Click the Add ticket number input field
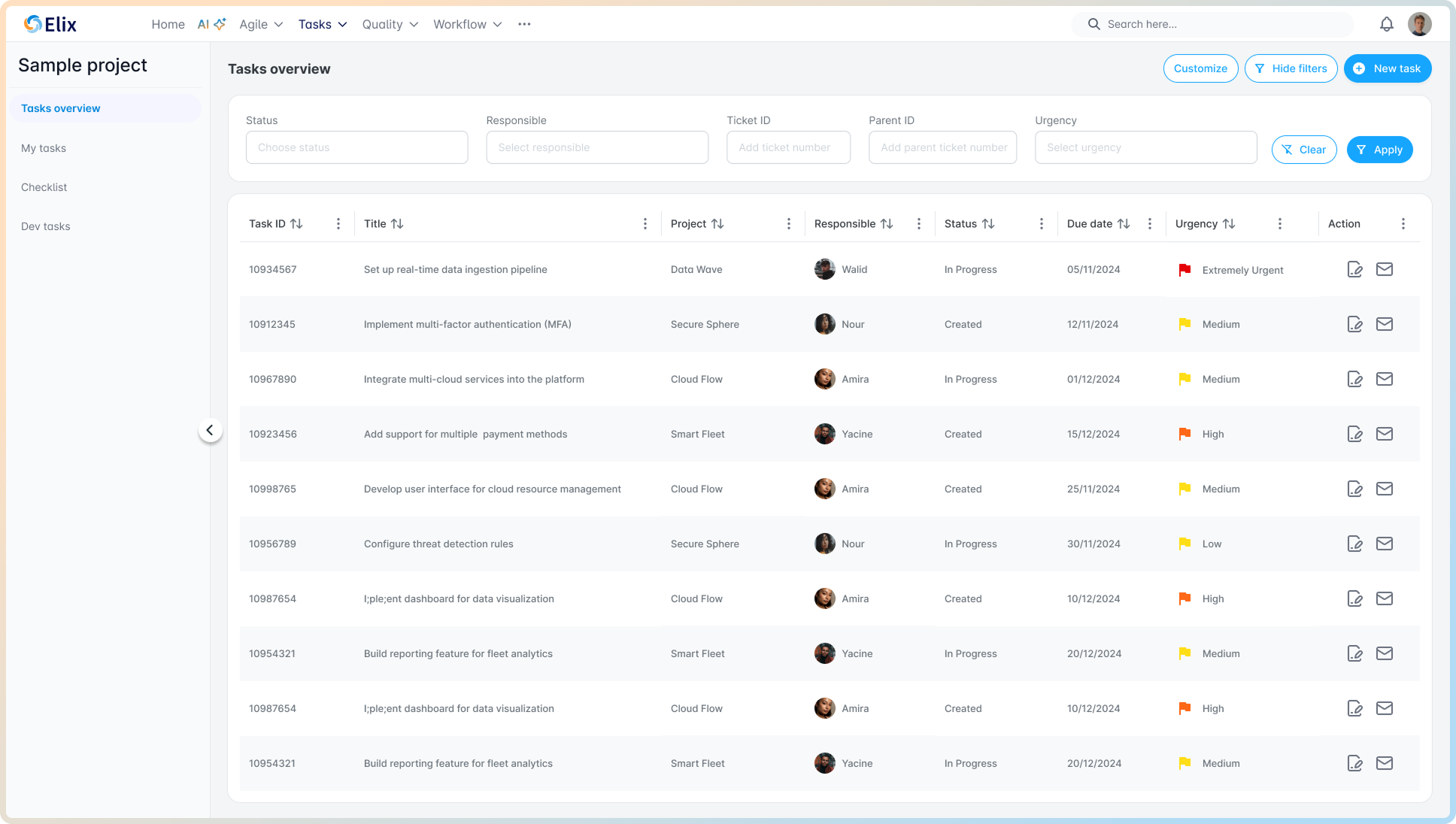This screenshot has width=1456, height=824. (x=788, y=147)
